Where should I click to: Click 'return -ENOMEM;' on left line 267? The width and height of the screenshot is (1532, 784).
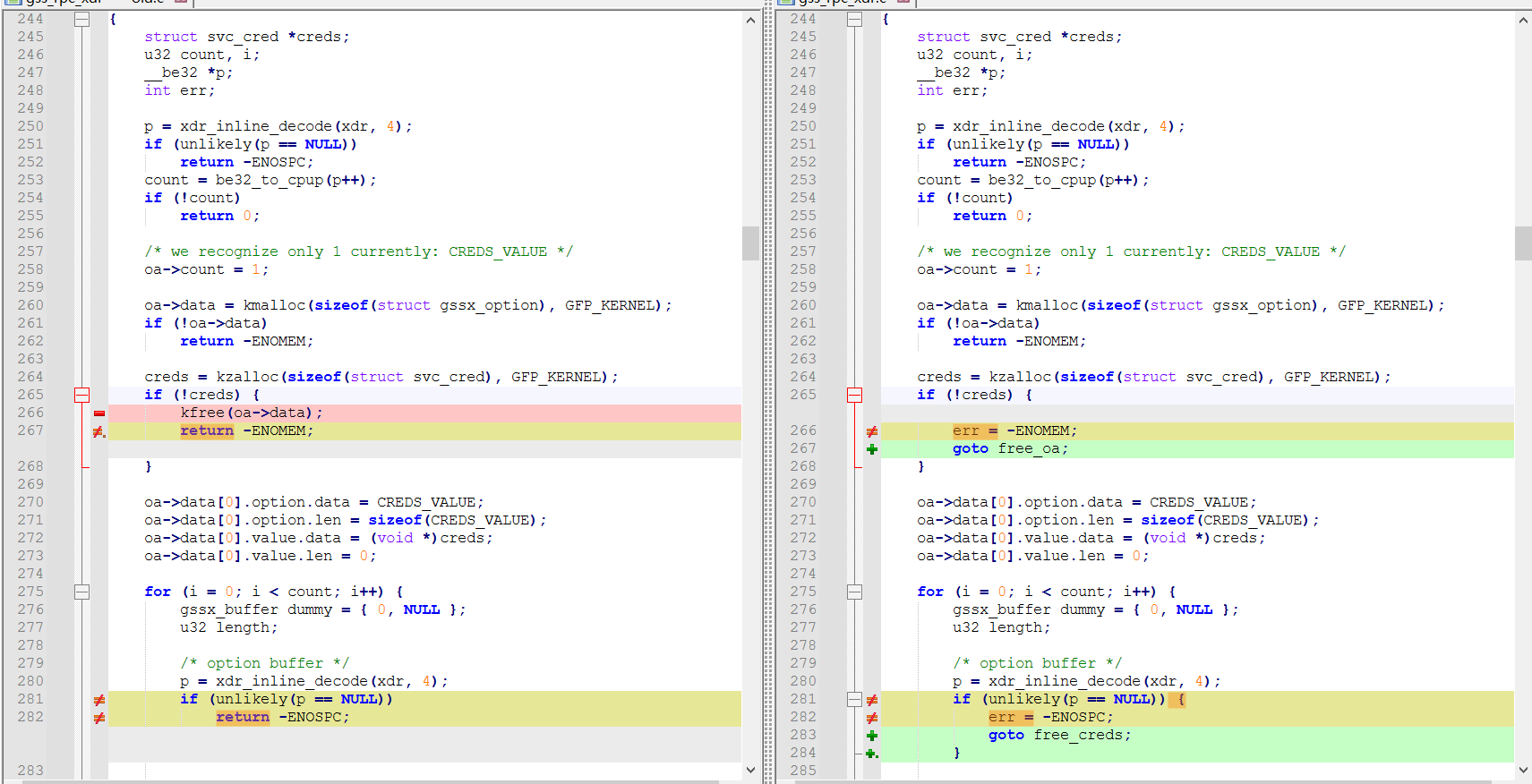click(246, 430)
